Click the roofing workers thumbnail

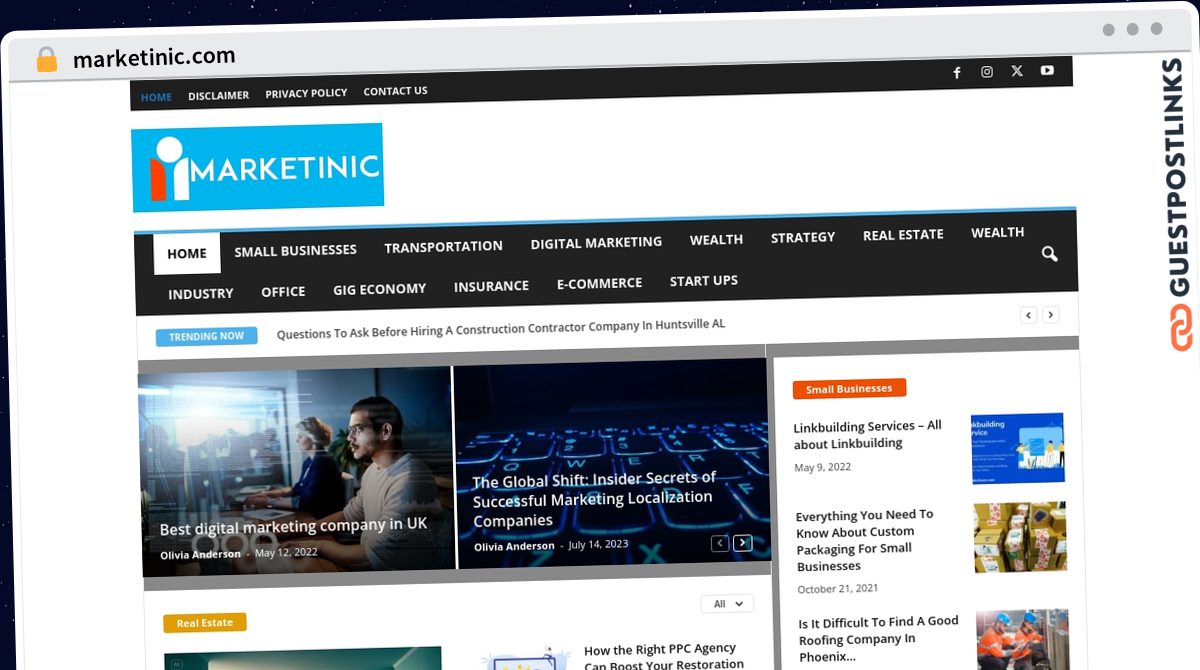click(x=1022, y=639)
